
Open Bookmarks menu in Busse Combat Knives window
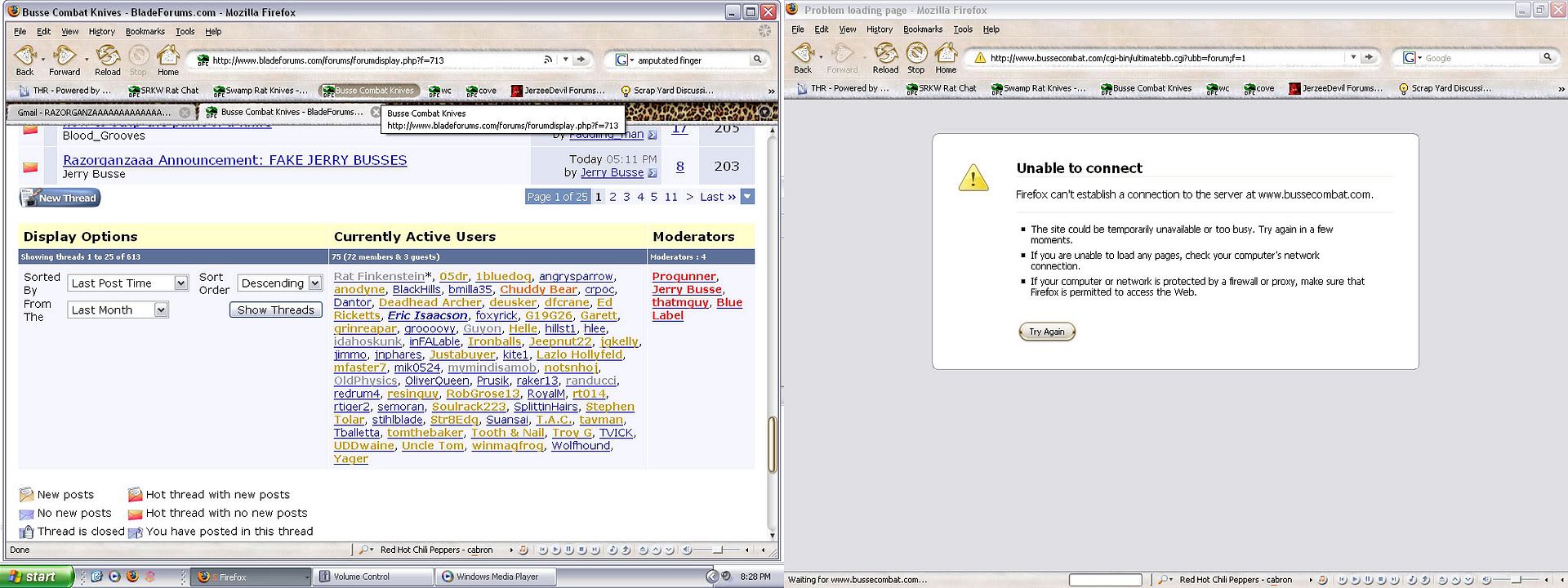point(145,32)
